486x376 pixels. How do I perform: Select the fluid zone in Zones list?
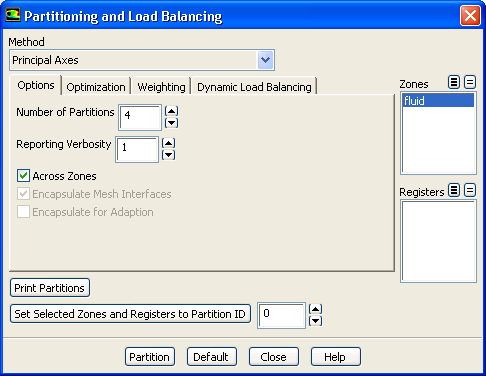pos(438,100)
